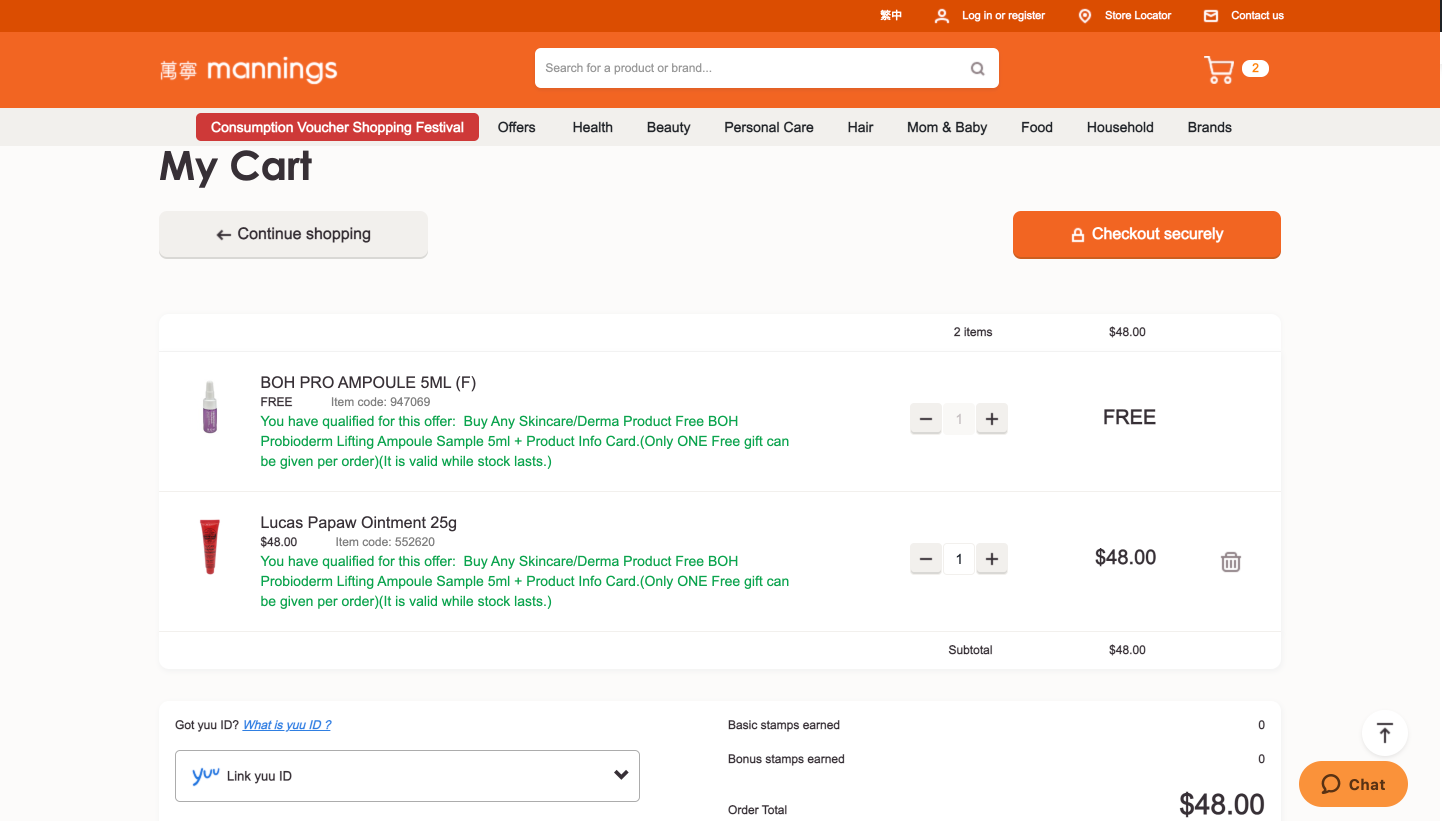Viewport: 1442px width, 821px height.
Task: Open Consumption Voucher Shopping Festival
Action: tap(337, 127)
